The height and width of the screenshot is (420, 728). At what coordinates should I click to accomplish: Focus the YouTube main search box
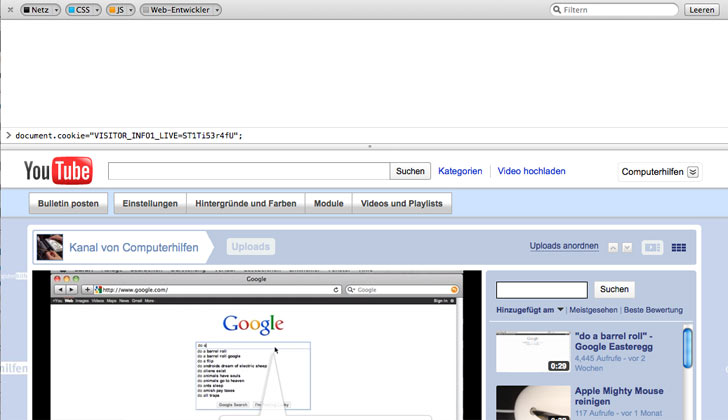(x=249, y=171)
